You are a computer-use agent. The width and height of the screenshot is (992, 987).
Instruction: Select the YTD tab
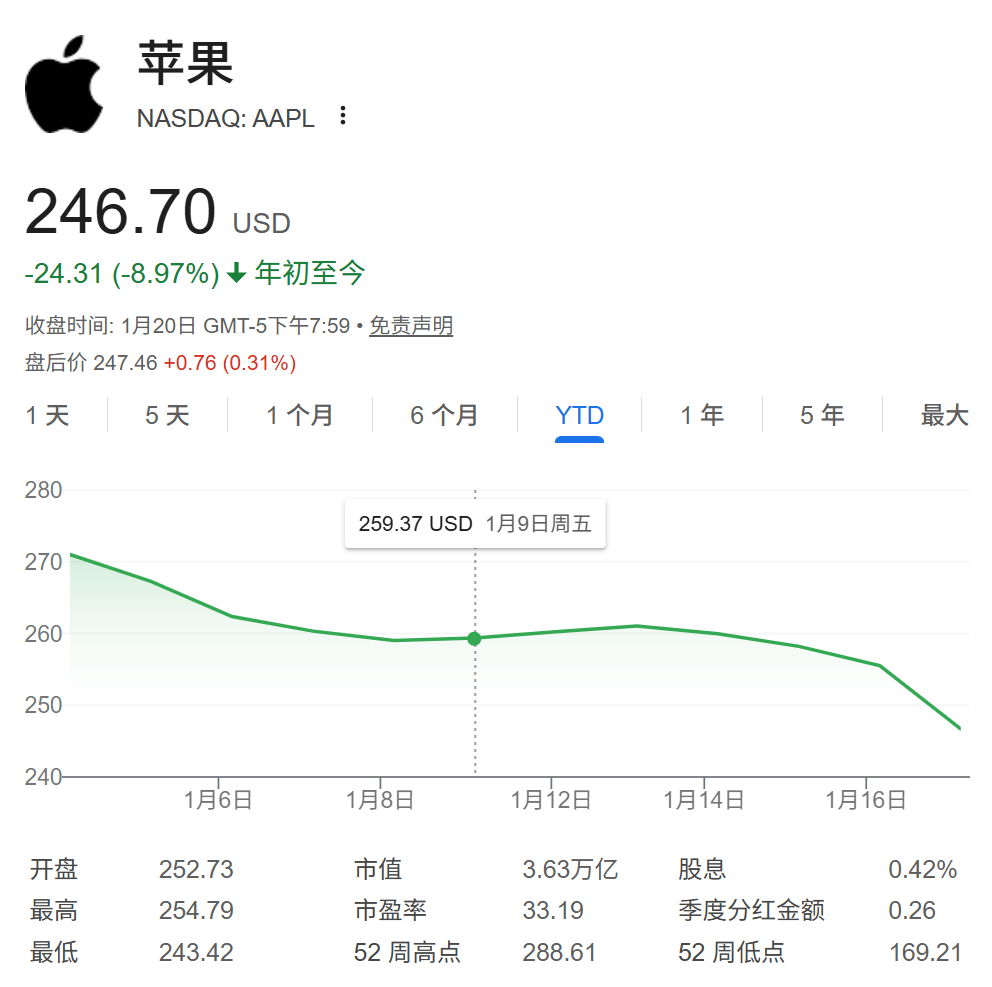click(580, 415)
